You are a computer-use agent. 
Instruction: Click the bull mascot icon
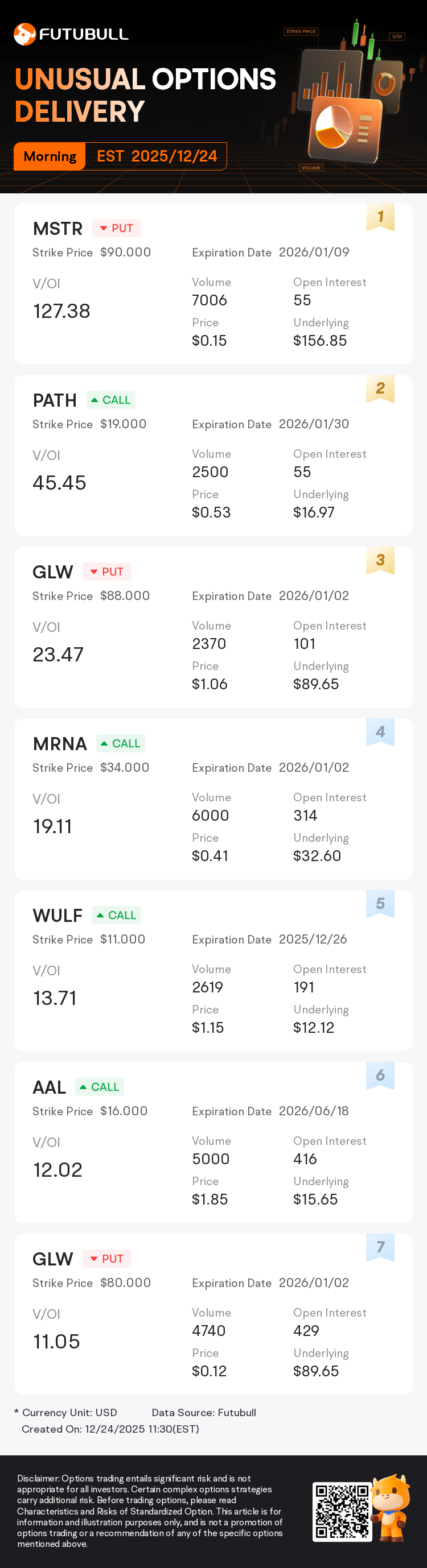coord(391,1506)
